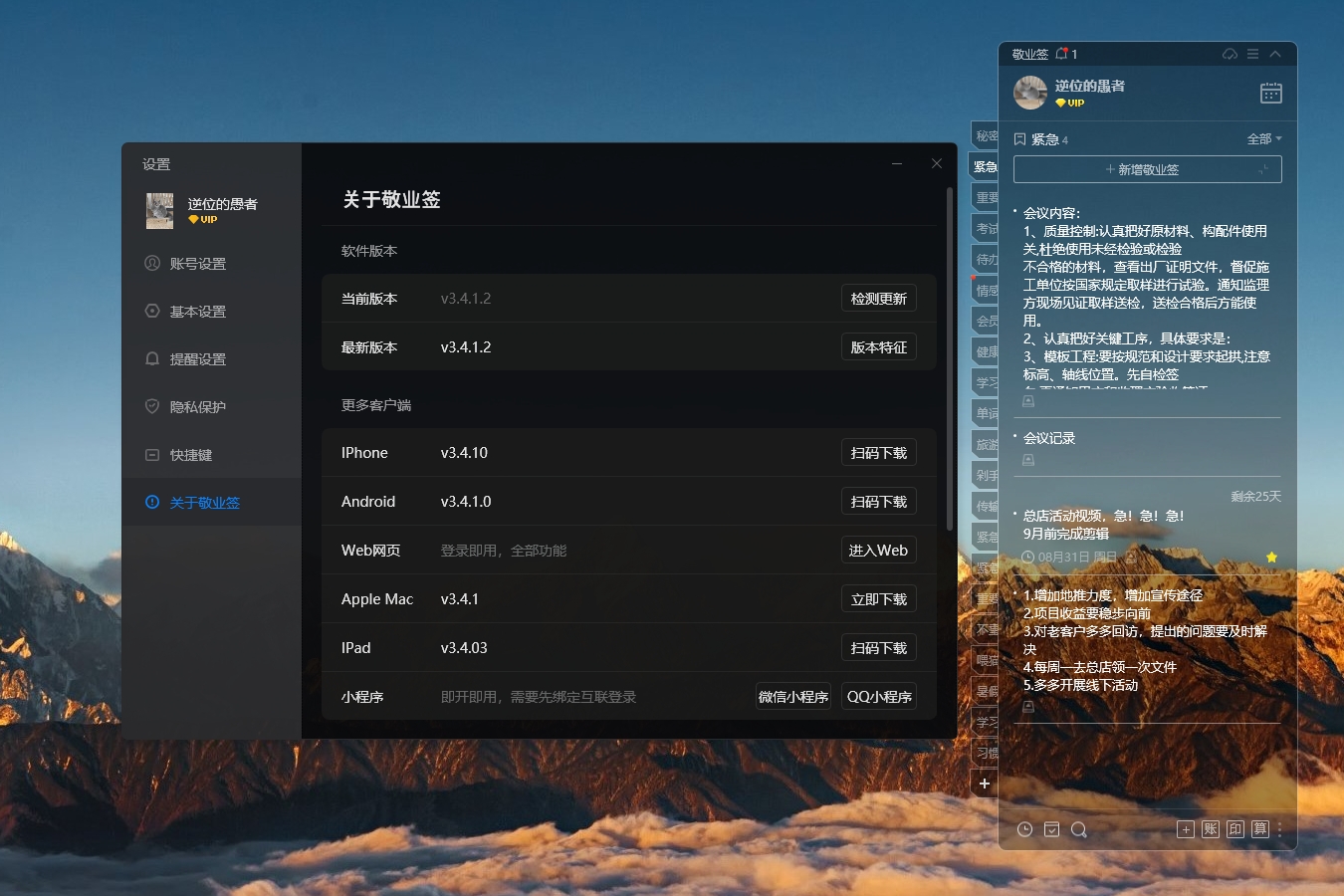Click 扫码下载 for iPhone
This screenshot has width=1344, height=896.
tap(879, 453)
